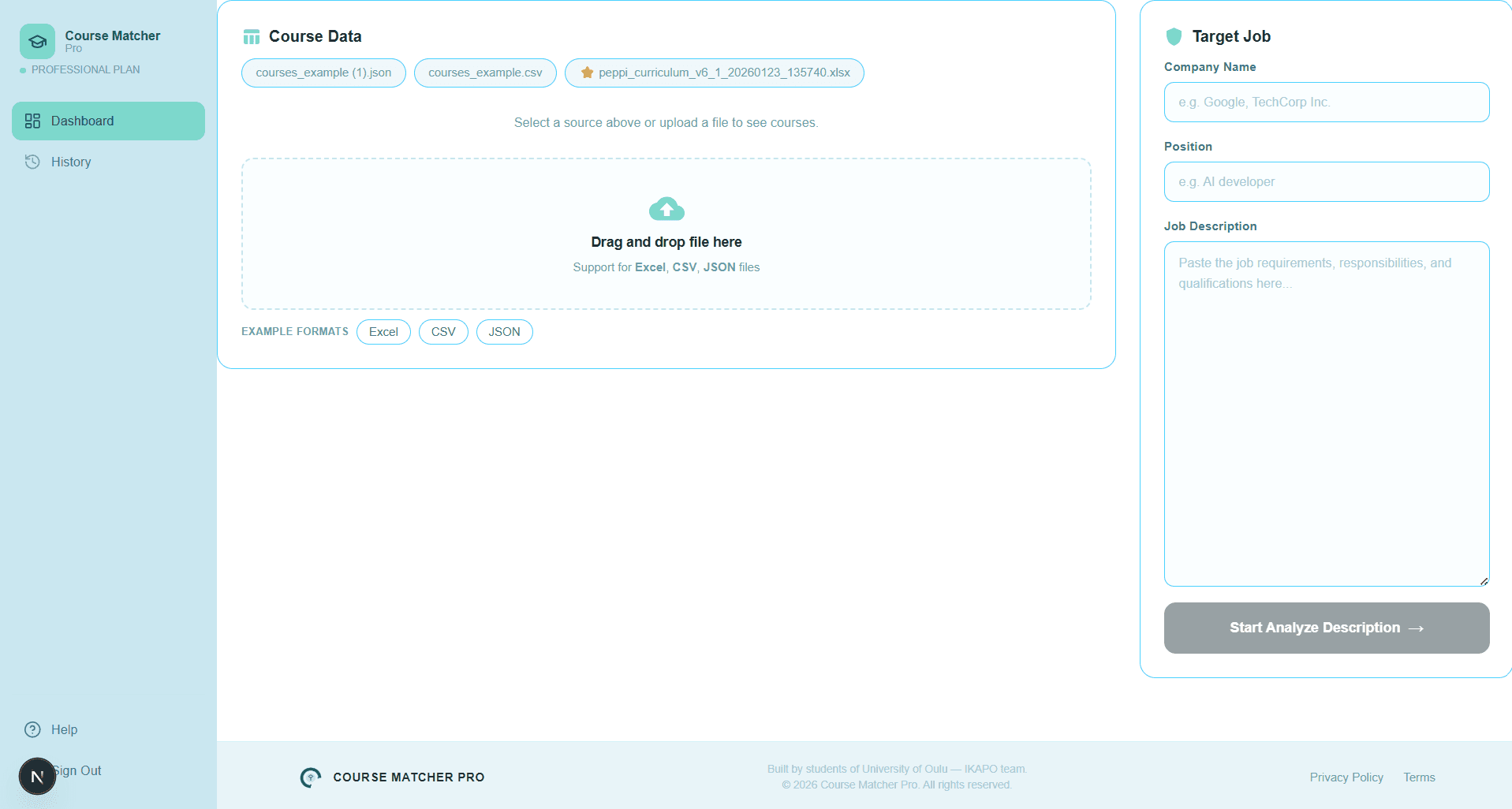The height and width of the screenshot is (809, 1512).
Task: Open the Terms link
Action: click(1419, 777)
